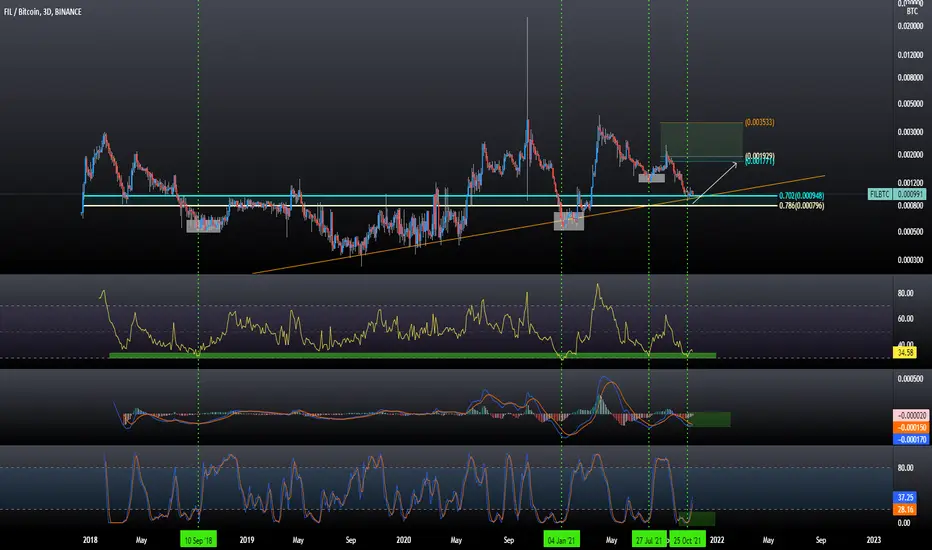932x550 pixels.
Task: Click the 0.000500 label on the MACD axis
Action: 910,379
